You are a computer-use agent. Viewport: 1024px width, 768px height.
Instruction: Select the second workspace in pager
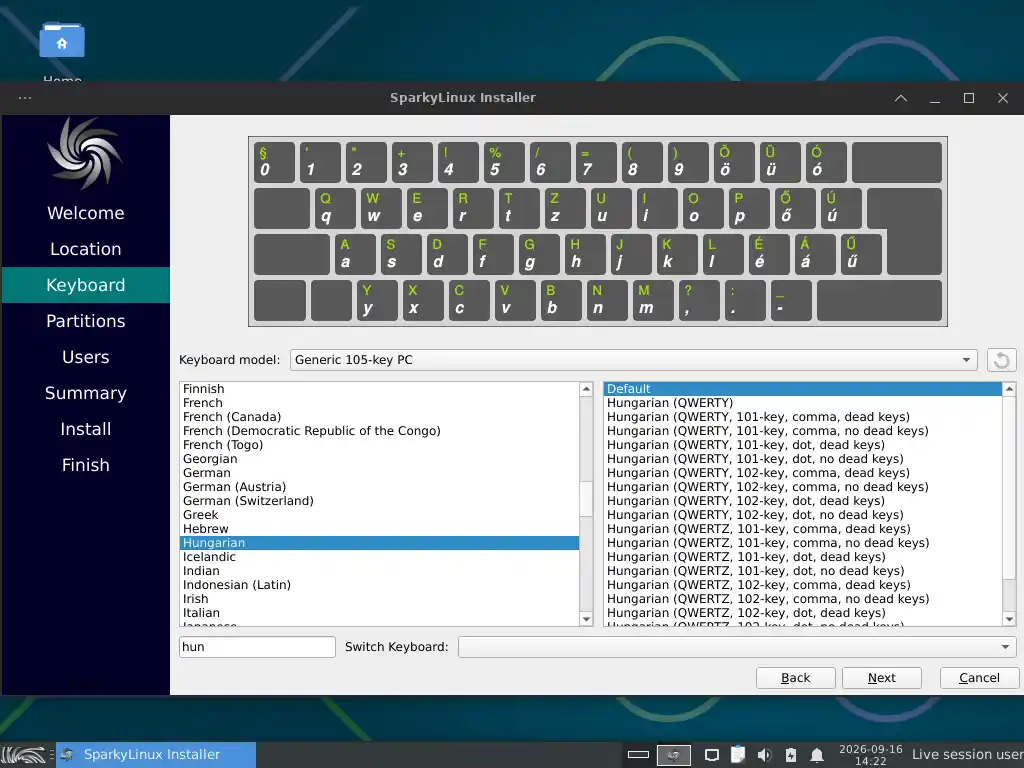point(673,755)
